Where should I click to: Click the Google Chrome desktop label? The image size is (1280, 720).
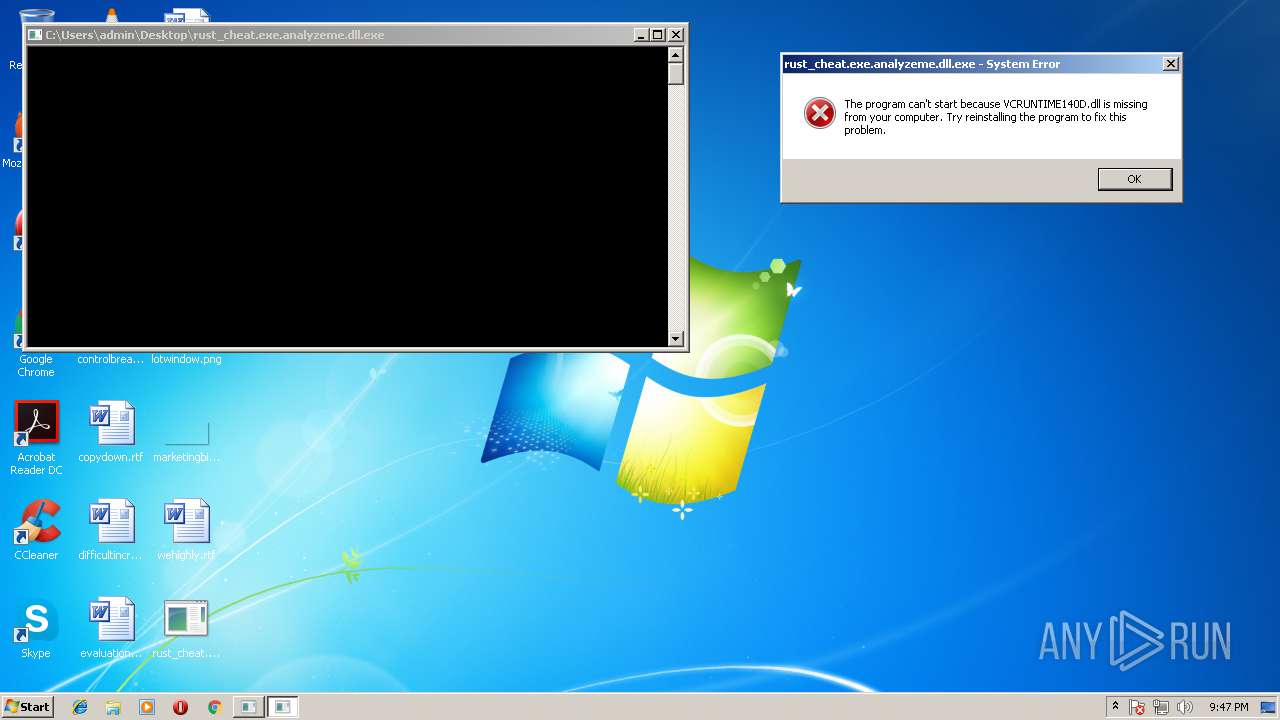36,366
